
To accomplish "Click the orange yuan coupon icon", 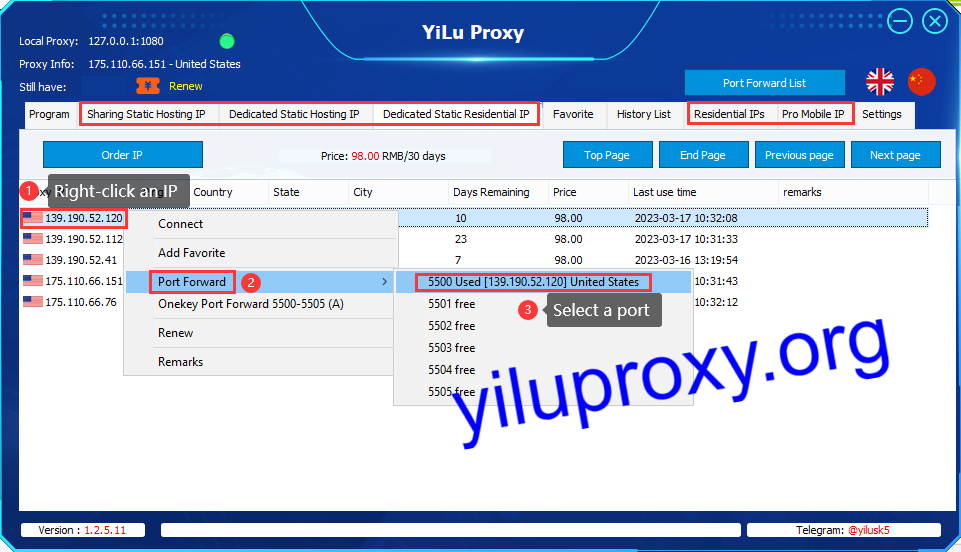I will (148, 86).
